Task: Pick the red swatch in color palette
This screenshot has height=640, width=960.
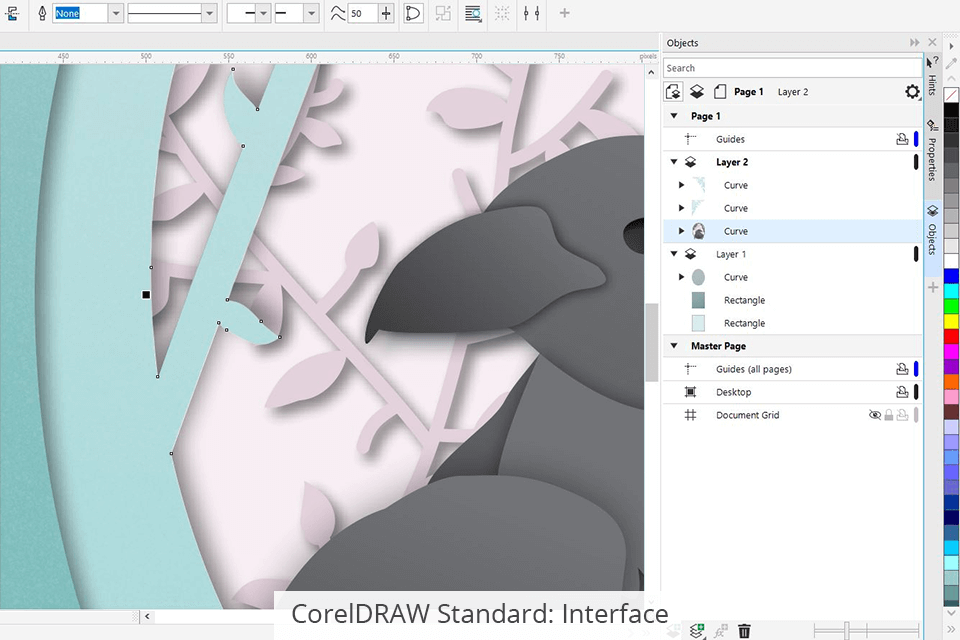Action: (951, 336)
